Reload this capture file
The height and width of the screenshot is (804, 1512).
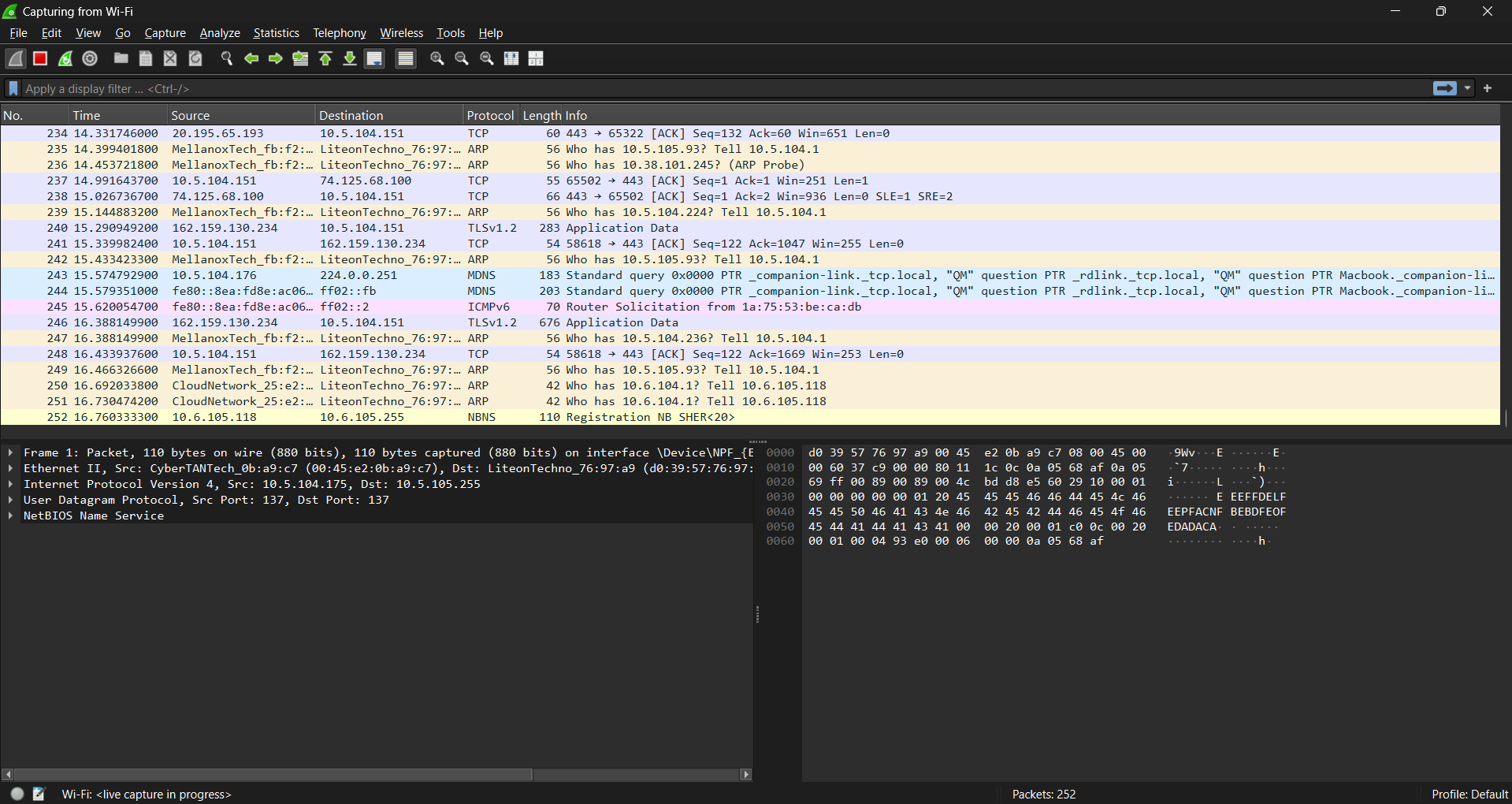tap(195, 58)
